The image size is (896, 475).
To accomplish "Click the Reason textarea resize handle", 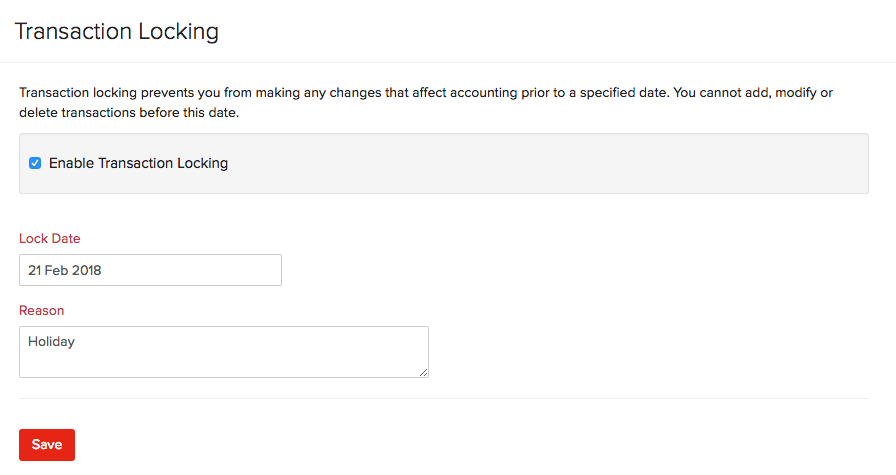I will click(423, 372).
